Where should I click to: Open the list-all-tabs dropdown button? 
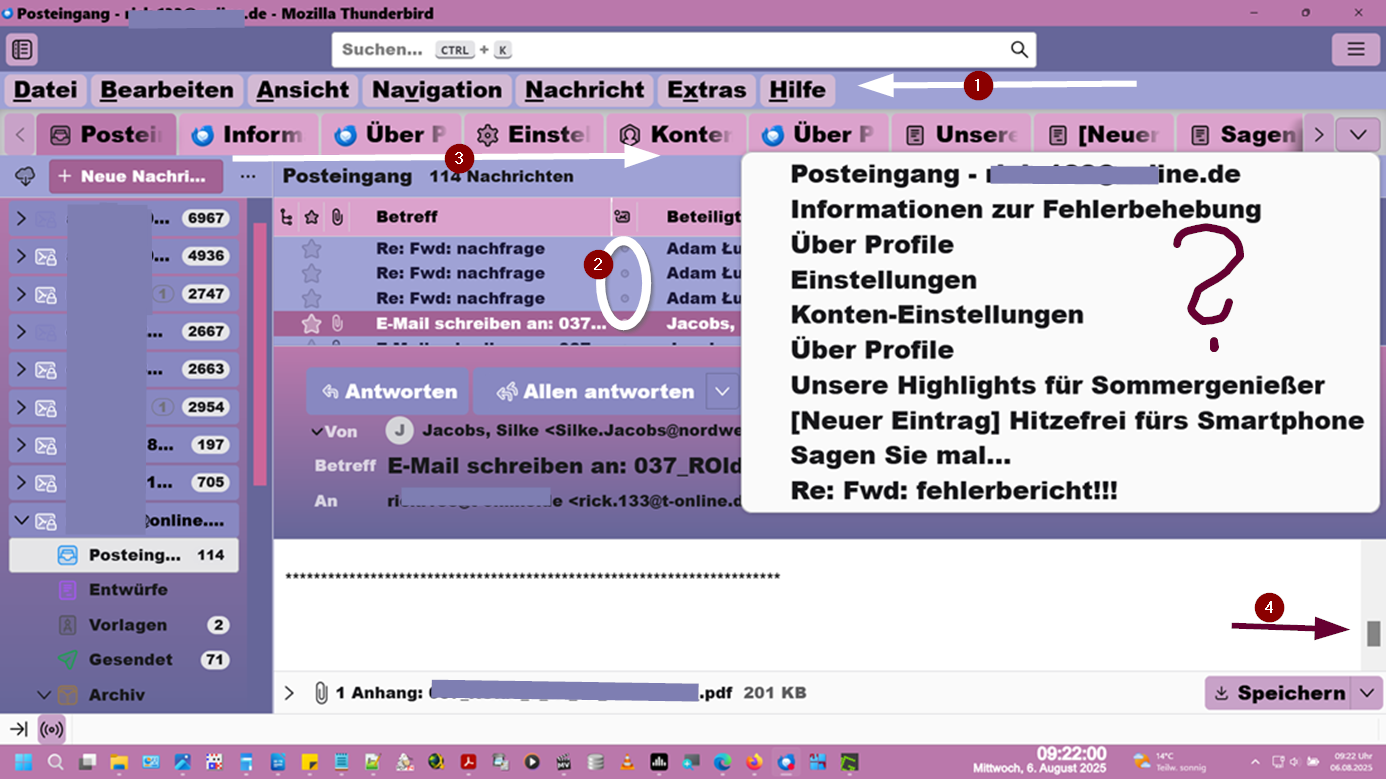[x=1357, y=134]
